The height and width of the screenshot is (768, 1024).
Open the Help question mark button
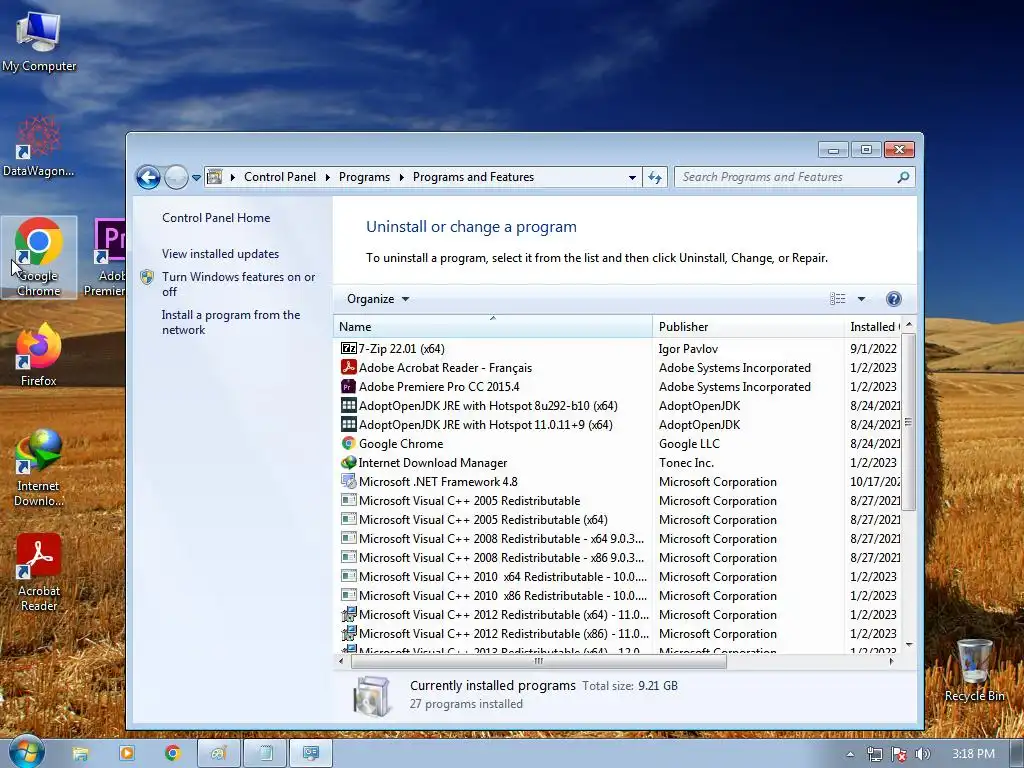pyautogui.click(x=893, y=299)
